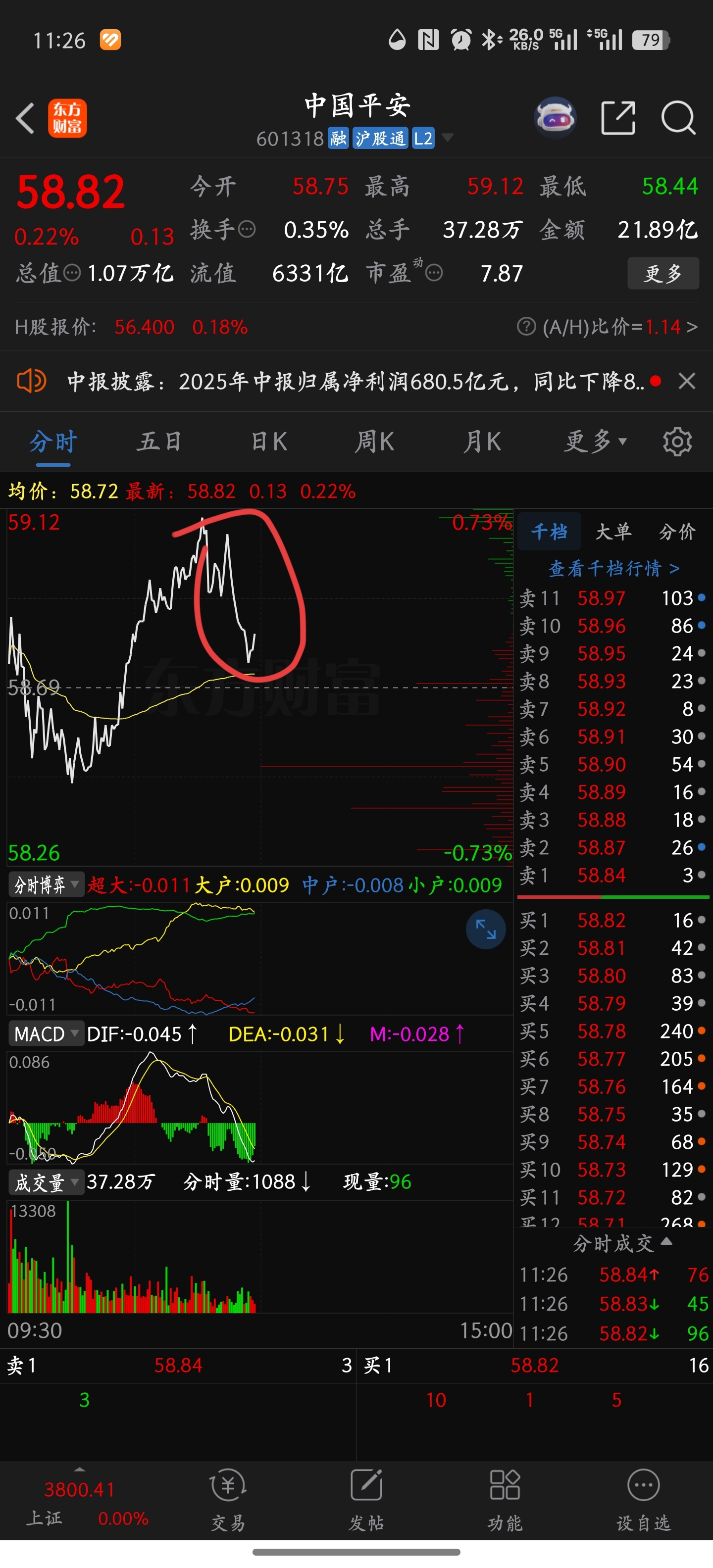Image resolution: width=713 pixels, height=1568 pixels.
Task: Tap the 市盈 info icon
Action: 434,273
